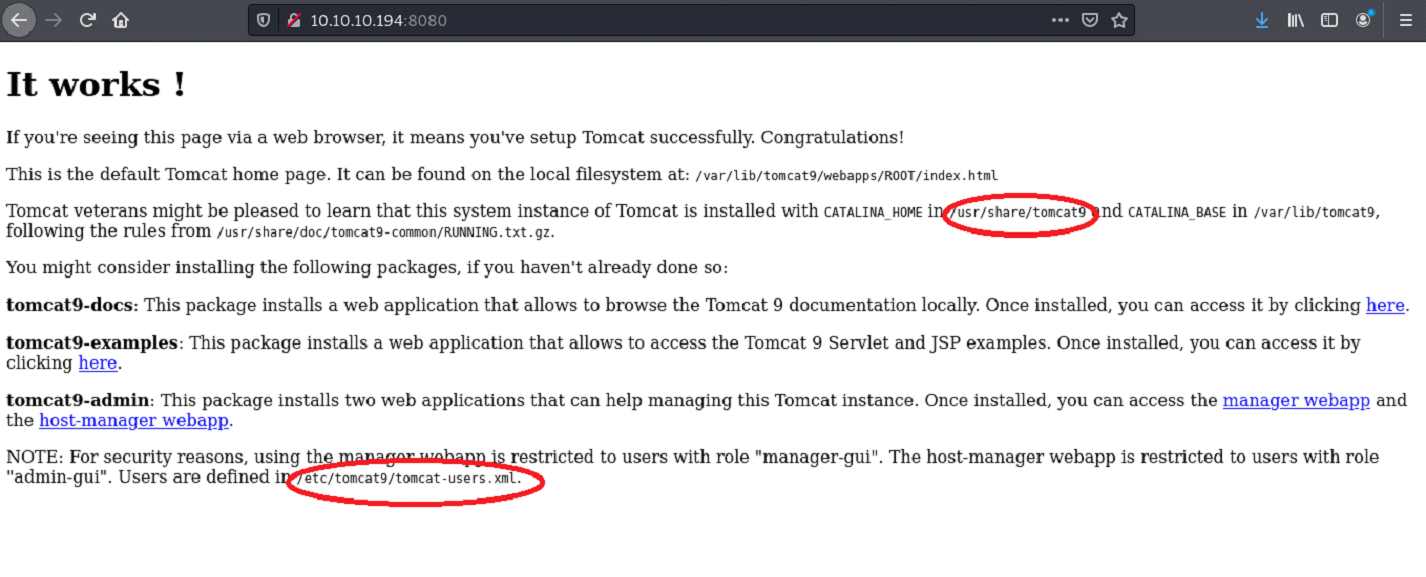The height and width of the screenshot is (577, 1426).
Task: View insecure connection lock icon details
Action: (294, 20)
